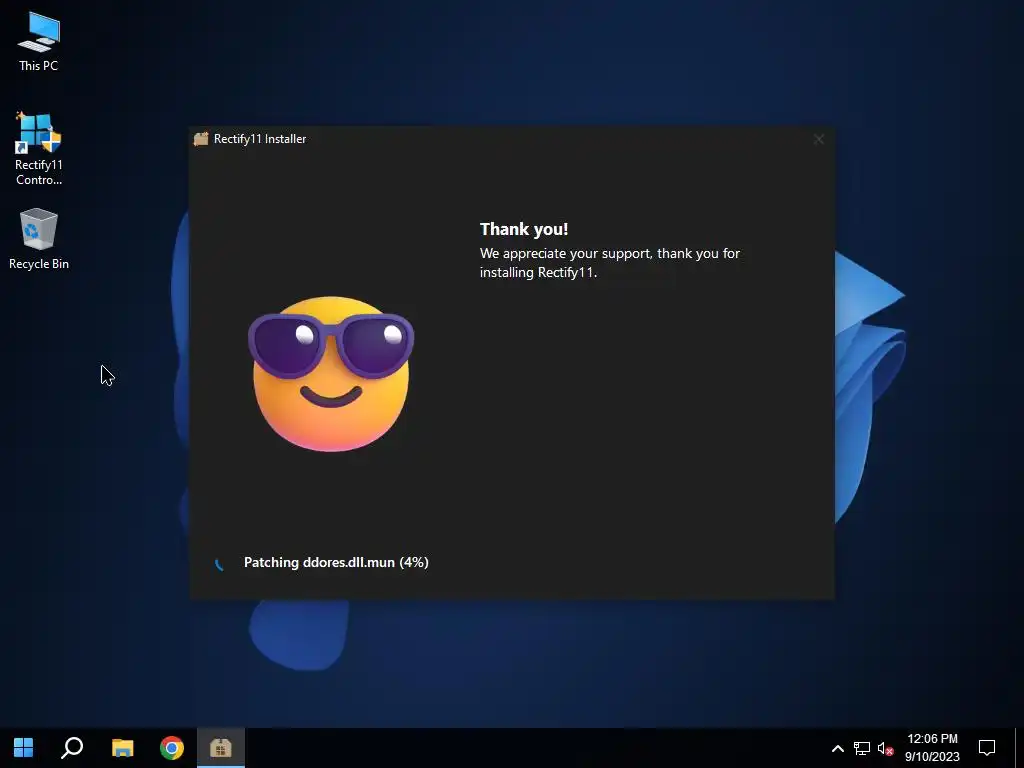Click the 'Patching ddores.dll.mun (4%)' status text

coord(336,562)
